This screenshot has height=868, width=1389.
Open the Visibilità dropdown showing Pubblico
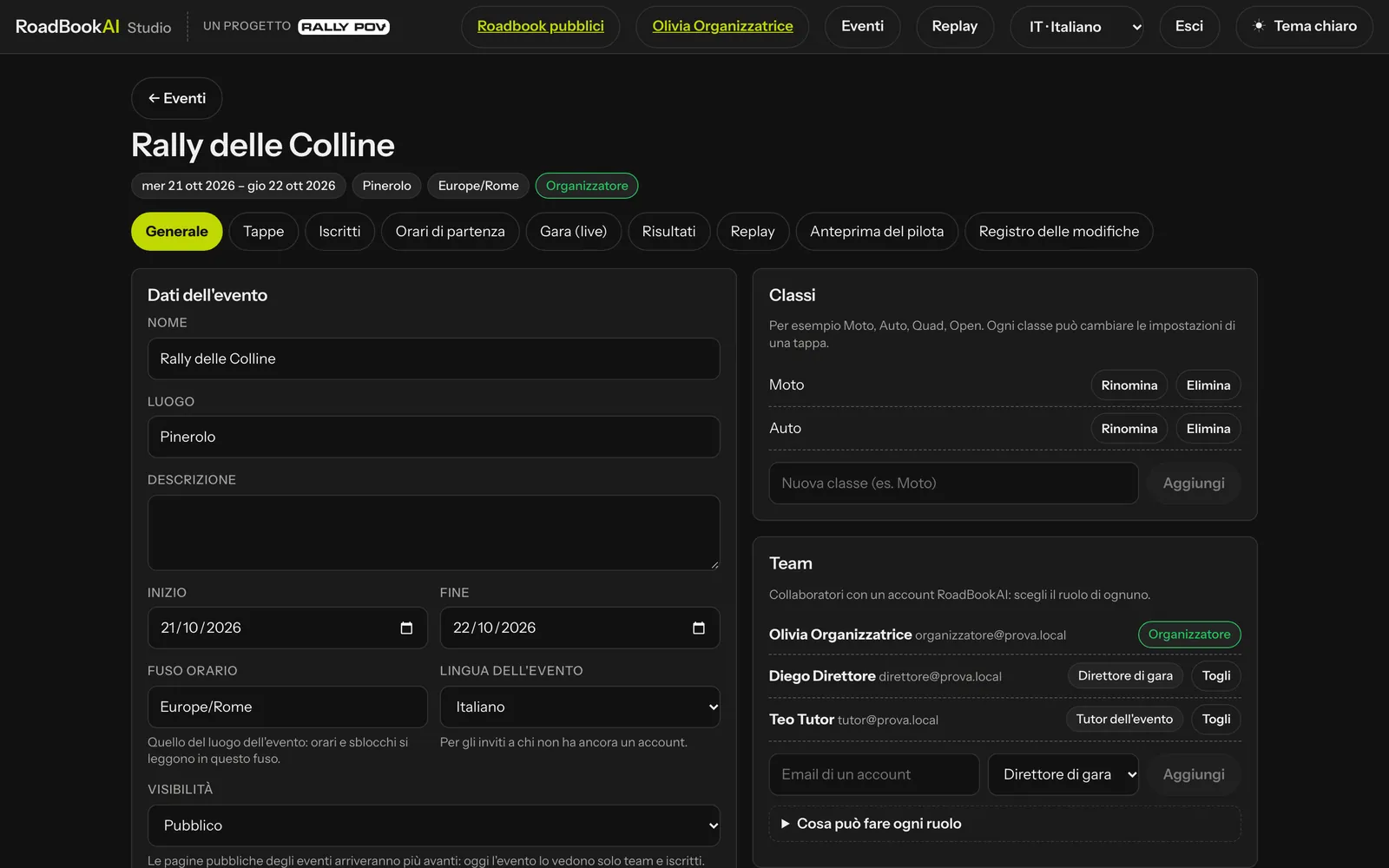tap(434, 825)
